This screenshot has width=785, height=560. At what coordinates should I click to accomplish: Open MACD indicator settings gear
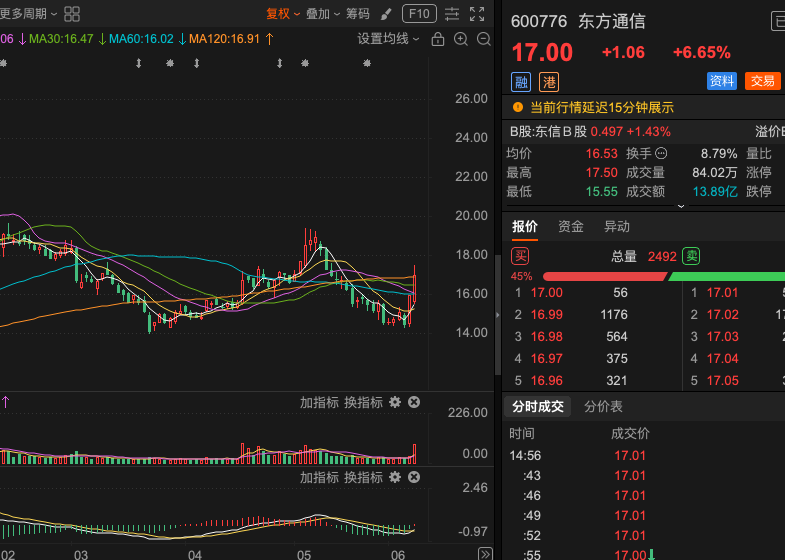pos(395,477)
